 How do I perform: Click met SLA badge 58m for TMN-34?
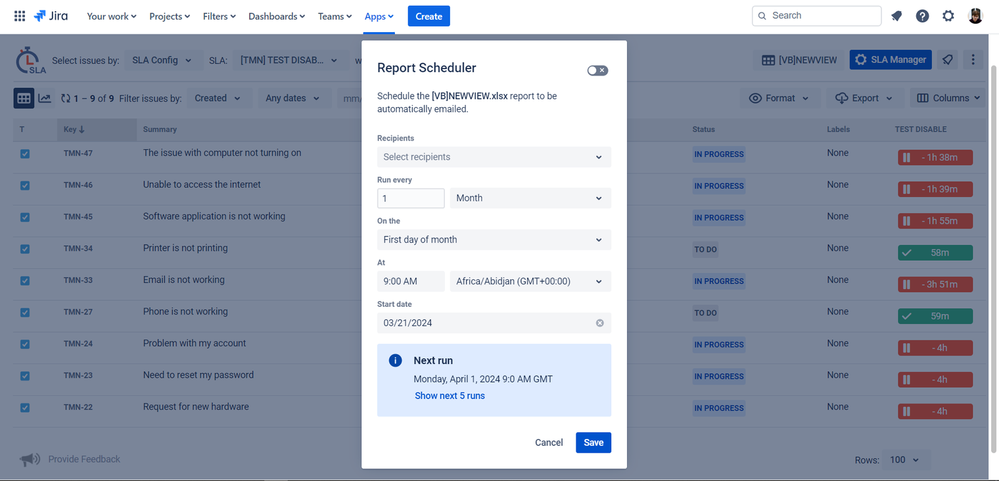pyautogui.click(x=935, y=252)
